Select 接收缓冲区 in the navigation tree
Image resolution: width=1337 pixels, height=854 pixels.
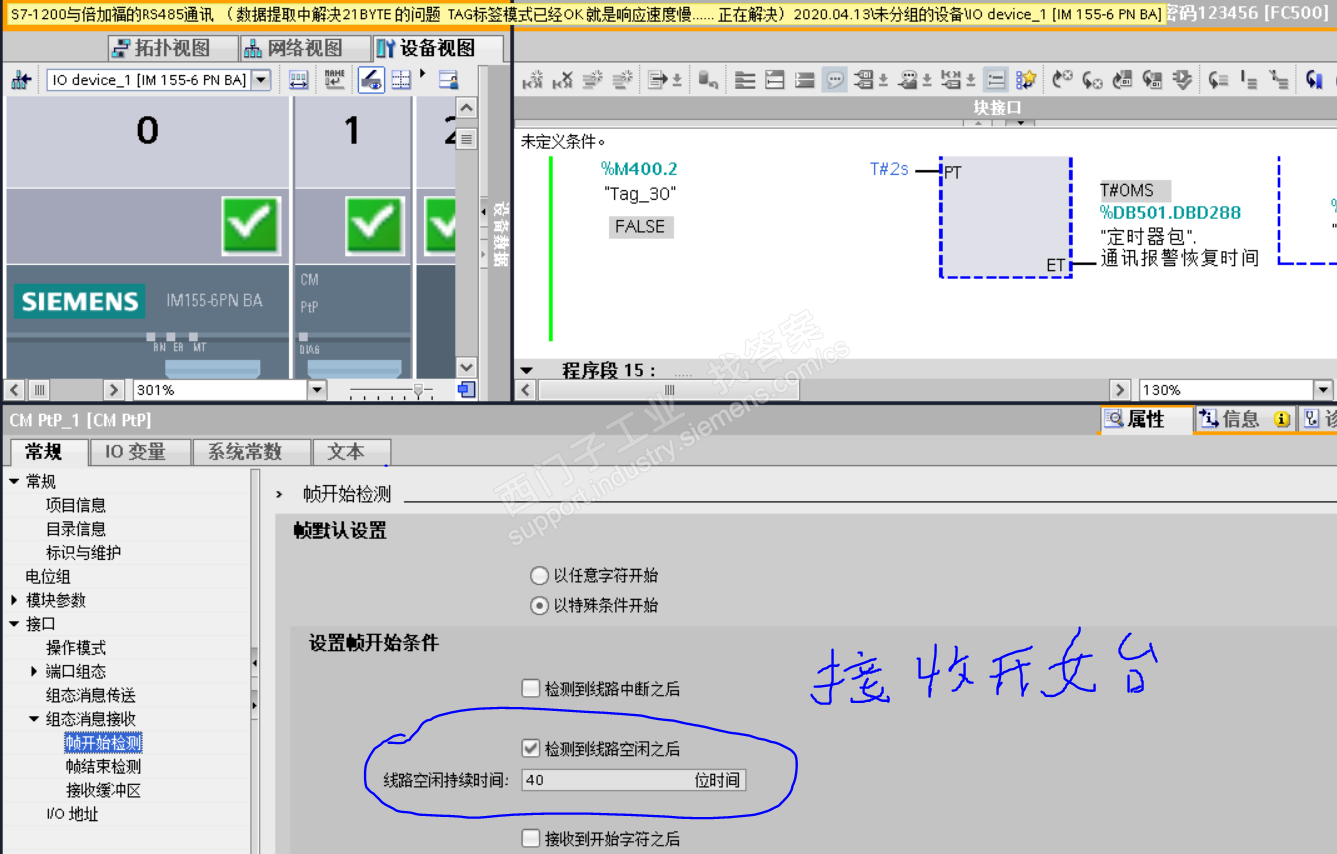coord(104,791)
